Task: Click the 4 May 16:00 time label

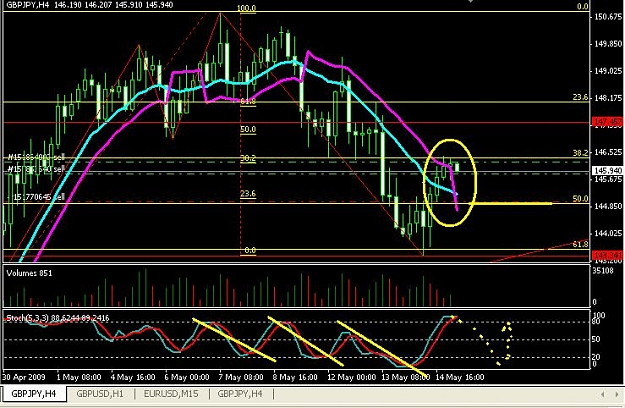Action: [x=133, y=377]
